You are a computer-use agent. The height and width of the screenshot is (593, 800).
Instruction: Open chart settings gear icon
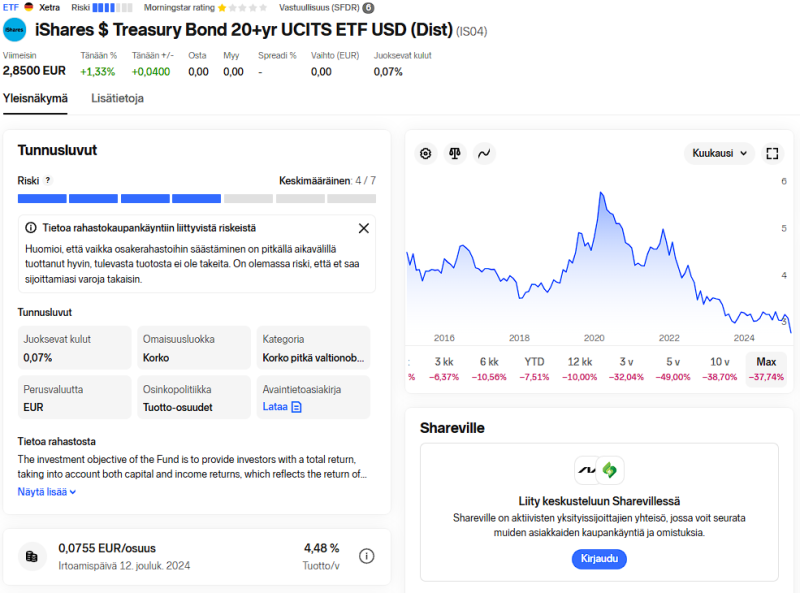(x=426, y=153)
